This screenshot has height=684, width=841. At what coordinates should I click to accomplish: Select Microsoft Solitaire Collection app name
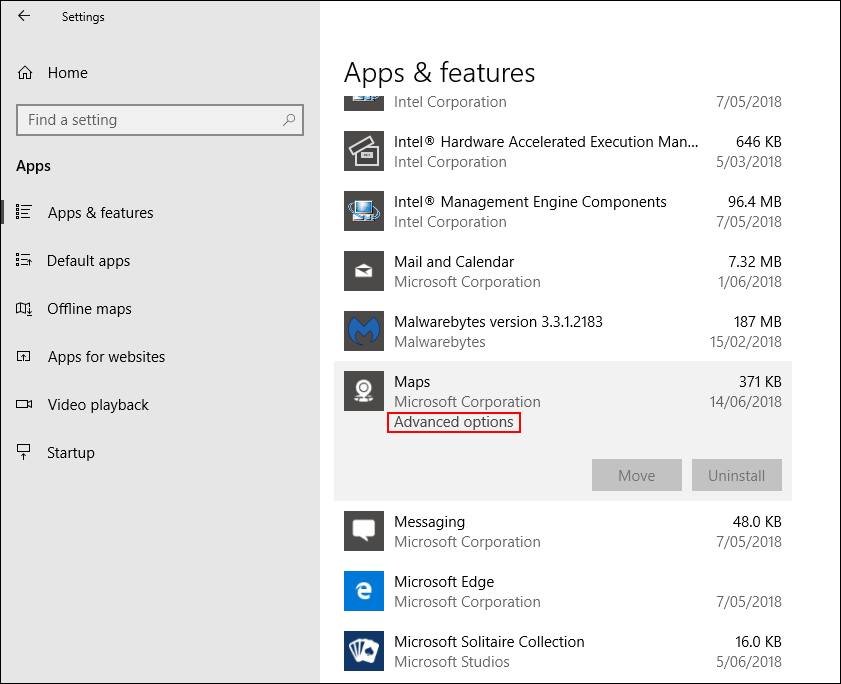tap(489, 642)
